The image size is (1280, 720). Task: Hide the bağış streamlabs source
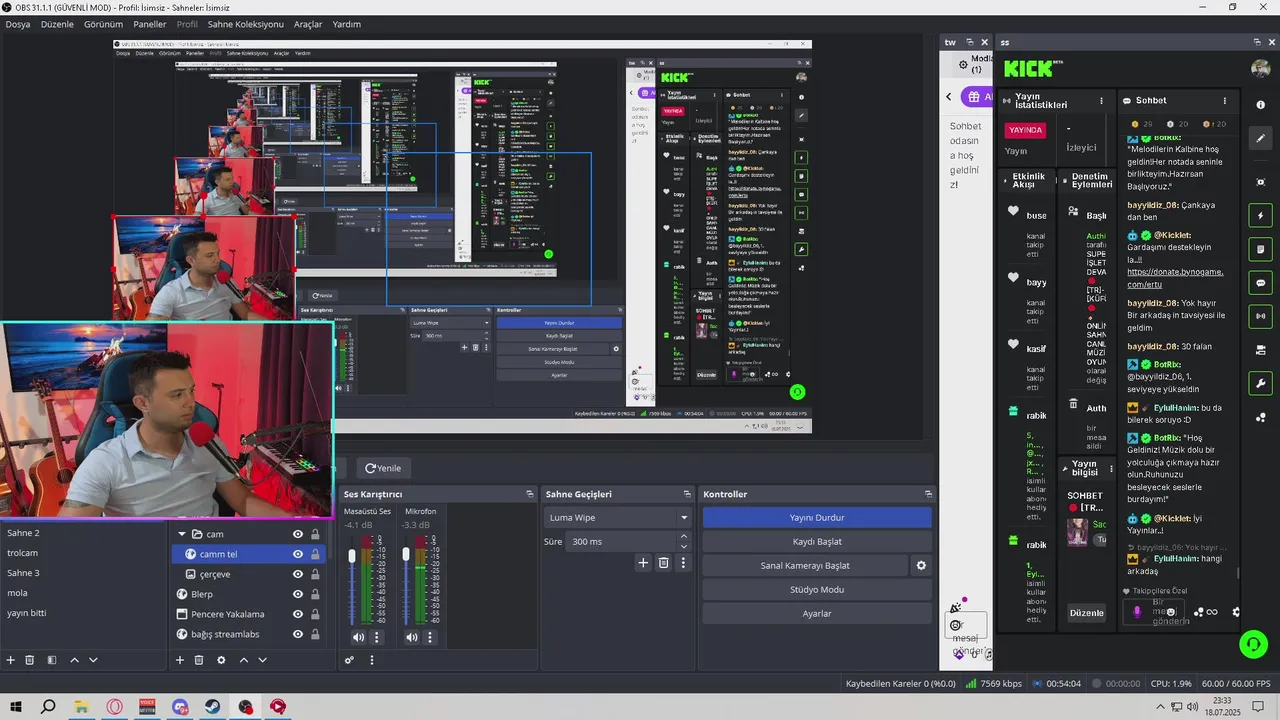298,634
